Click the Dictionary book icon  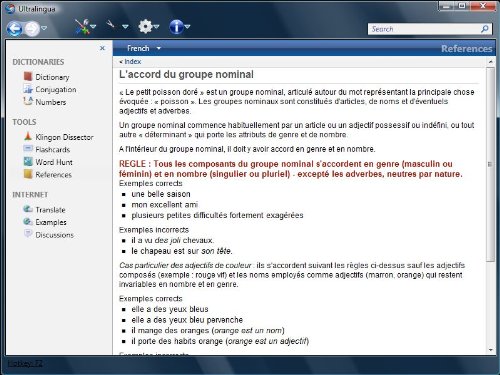28,76
